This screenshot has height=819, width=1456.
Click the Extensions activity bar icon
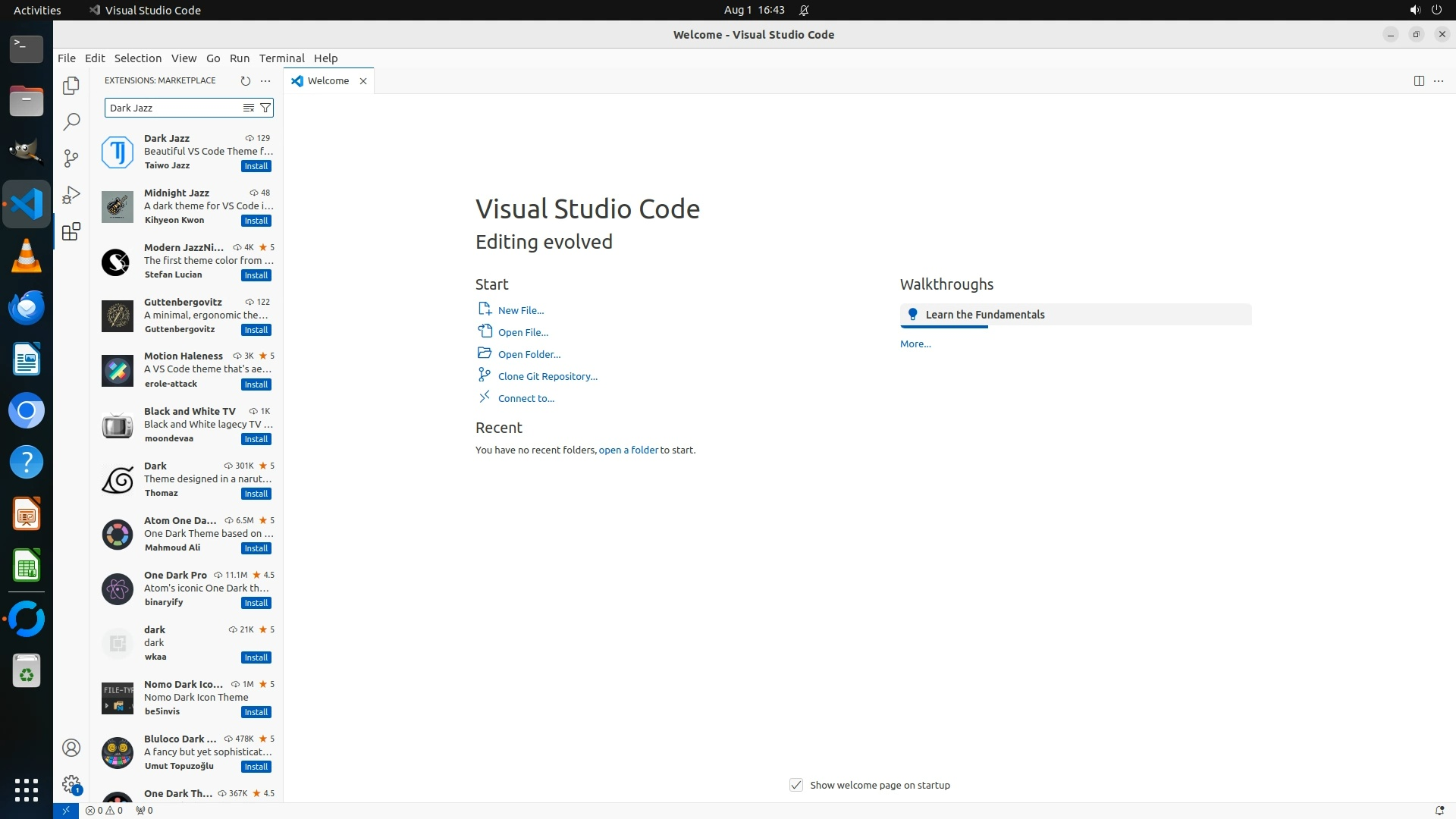71,231
